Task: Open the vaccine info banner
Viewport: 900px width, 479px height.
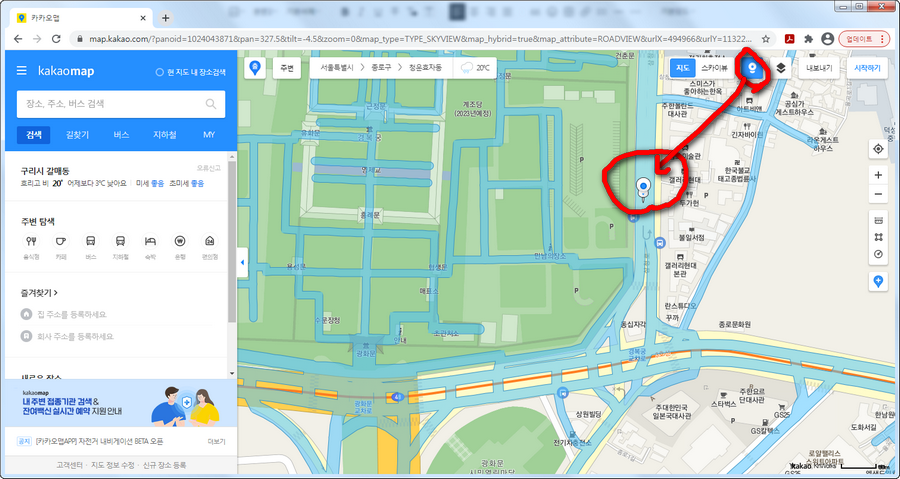Action: click(x=121, y=403)
